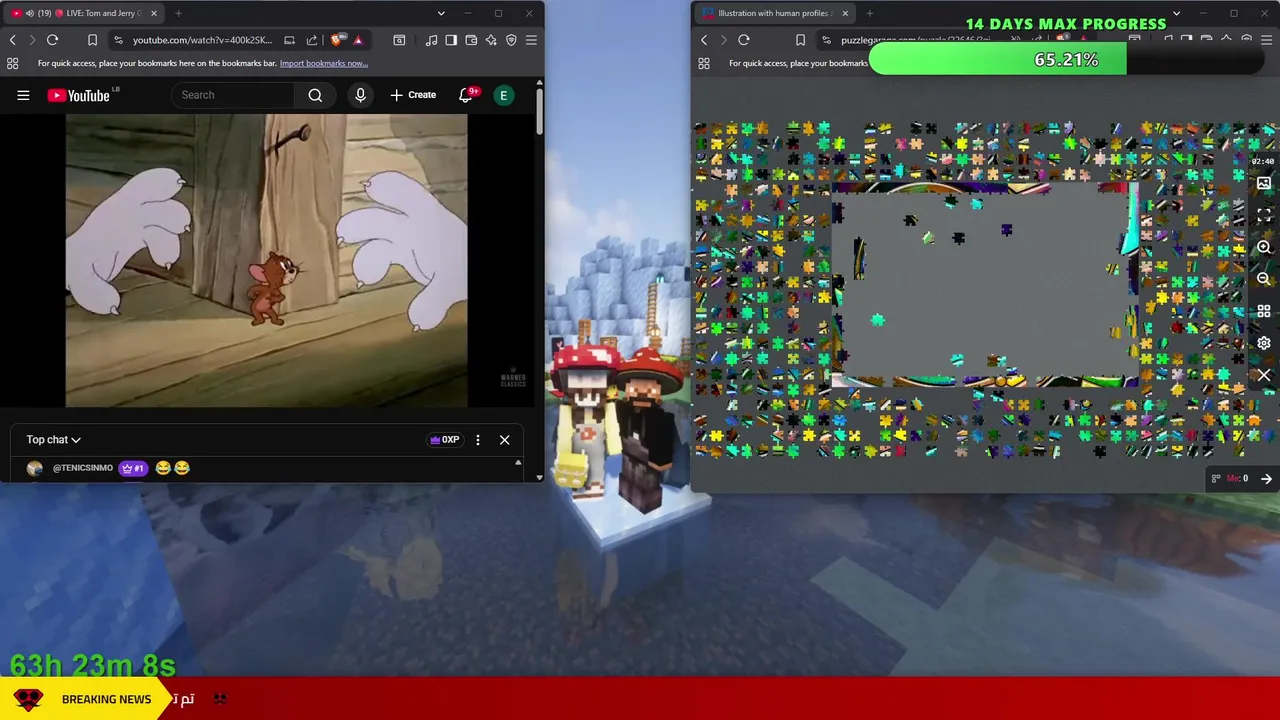The width and height of the screenshot is (1280, 720).
Task: Start voice search with microphone icon
Action: tap(361, 95)
